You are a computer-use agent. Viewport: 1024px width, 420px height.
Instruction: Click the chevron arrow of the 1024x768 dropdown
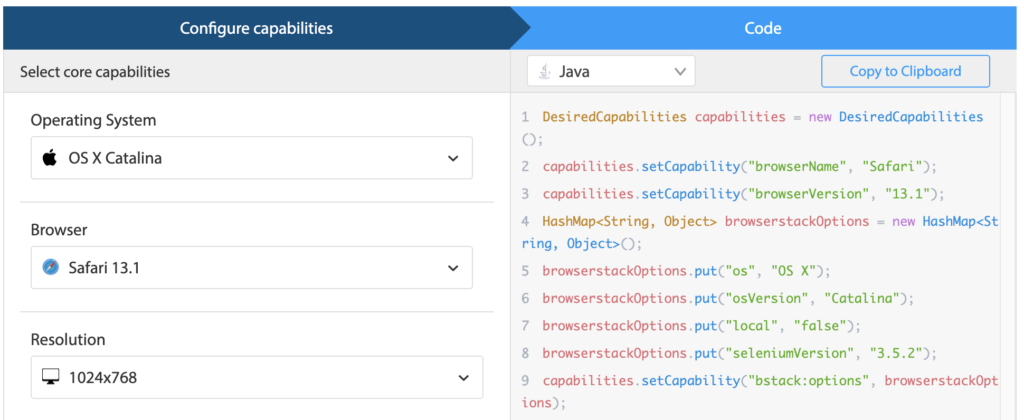464,378
